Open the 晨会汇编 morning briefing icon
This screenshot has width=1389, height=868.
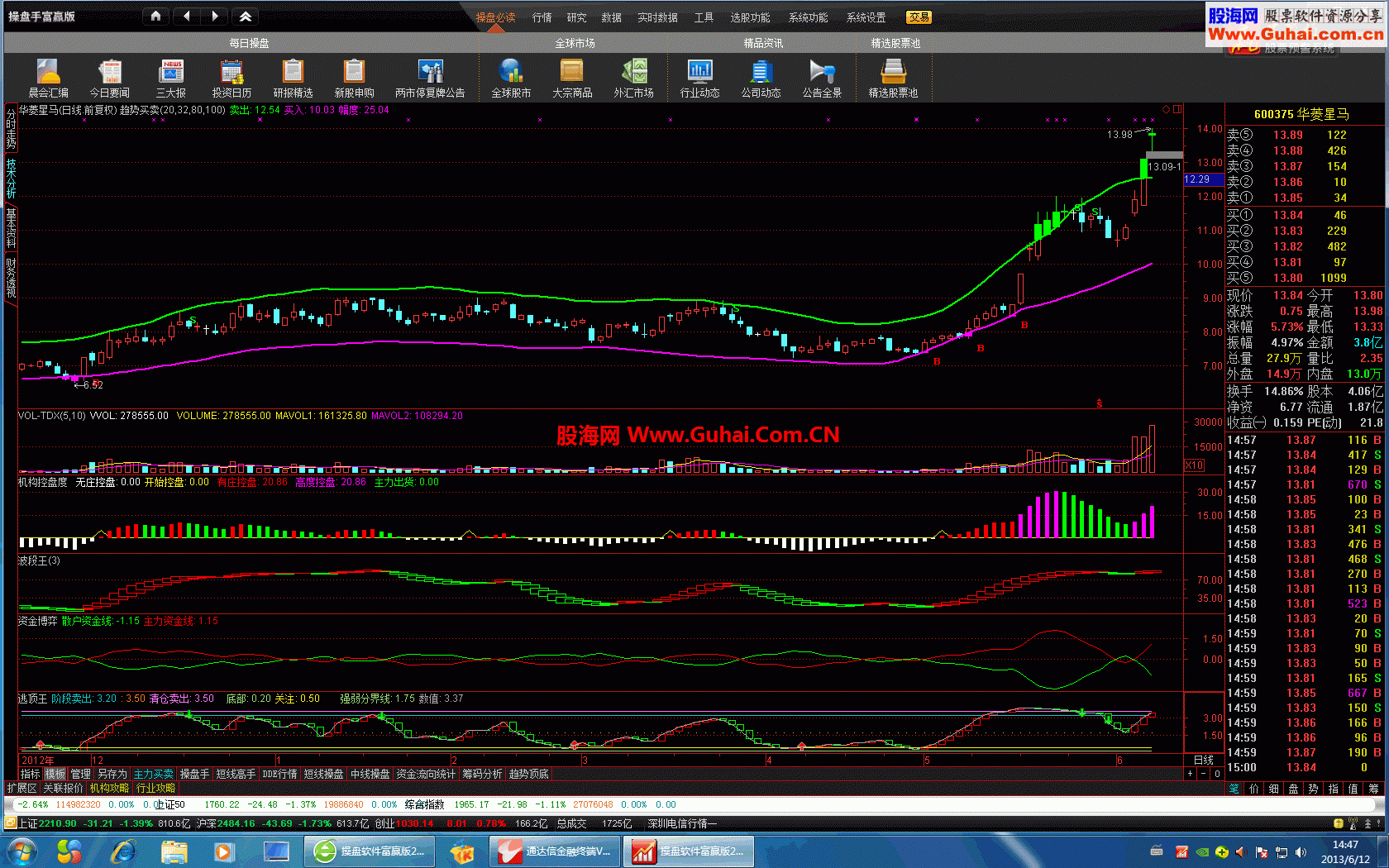pyautogui.click(x=48, y=79)
